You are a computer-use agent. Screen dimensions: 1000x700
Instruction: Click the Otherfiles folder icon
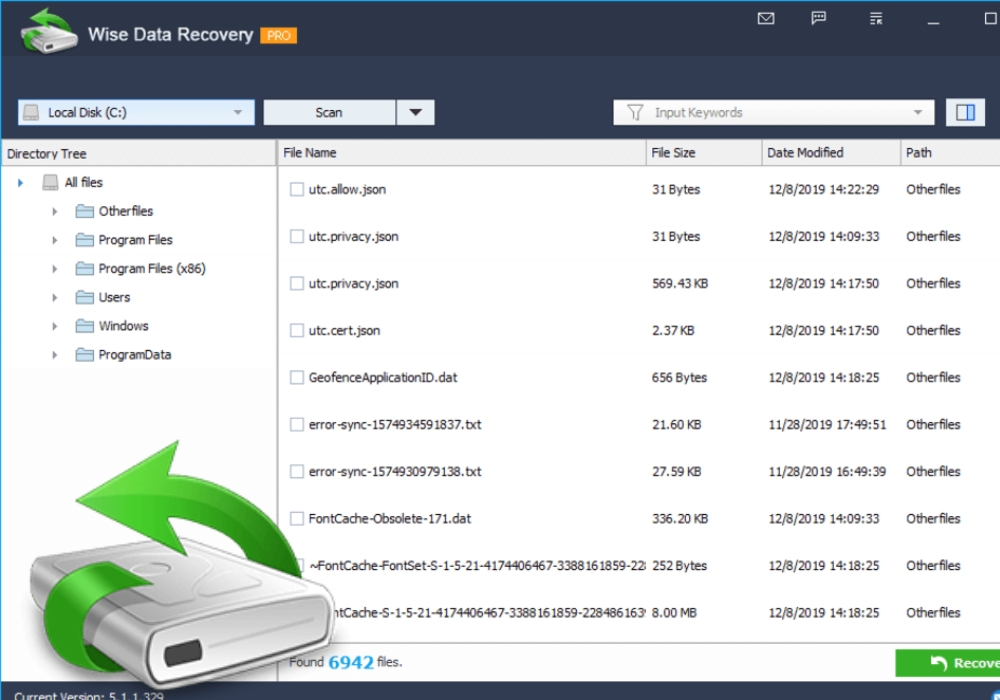pyautogui.click(x=84, y=211)
